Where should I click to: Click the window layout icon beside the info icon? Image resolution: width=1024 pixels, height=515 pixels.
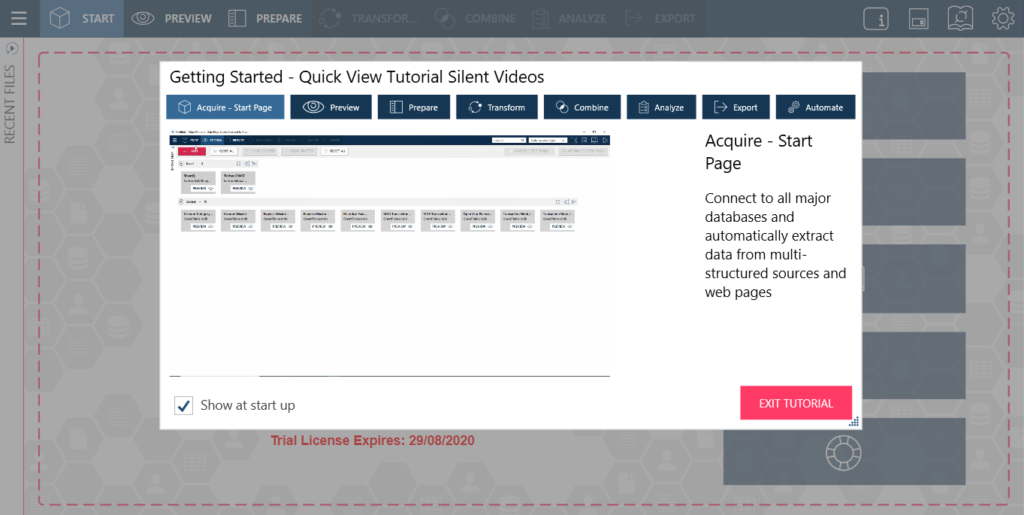coord(918,18)
